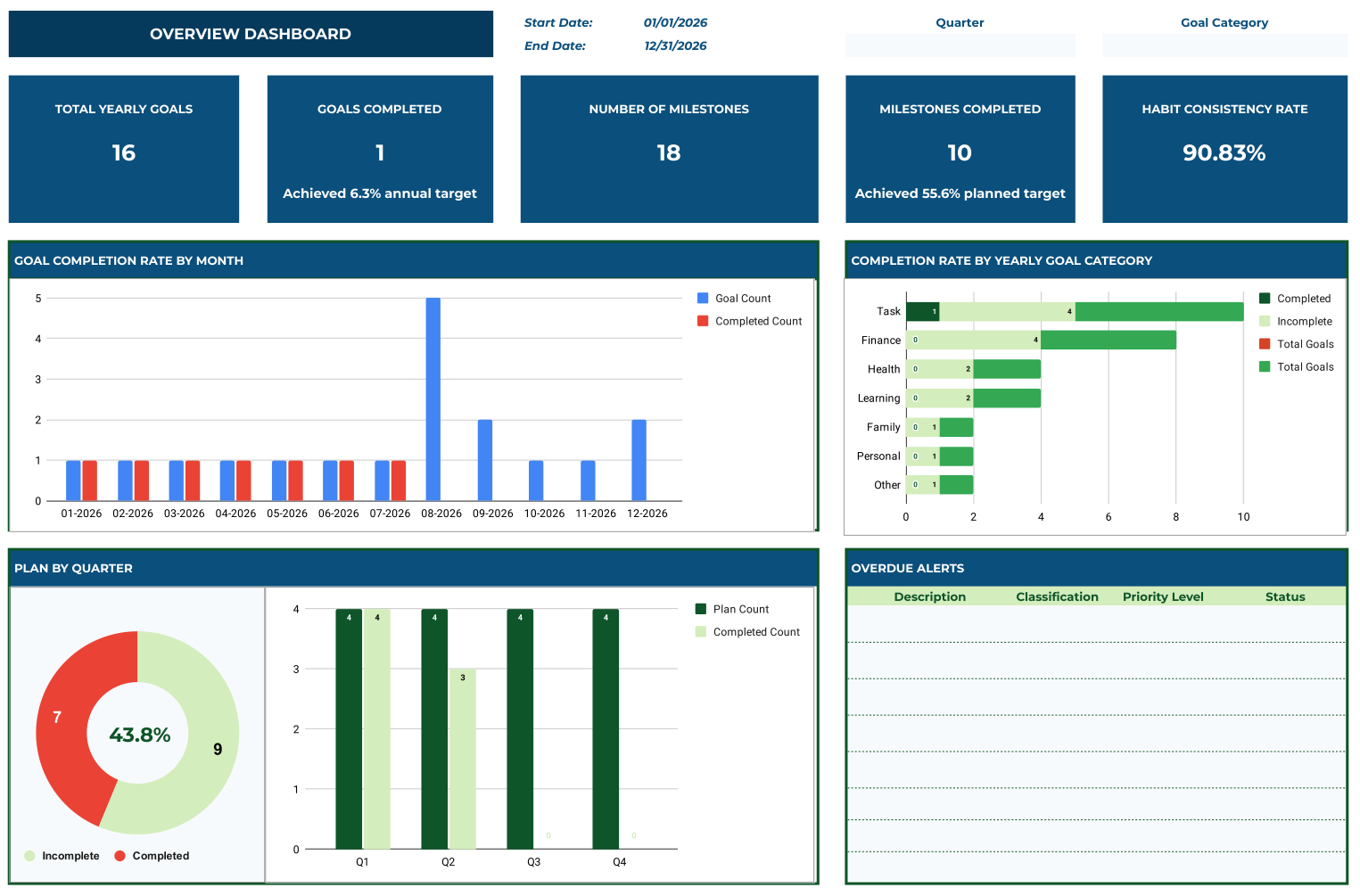The width and height of the screenshot is (1360, 896).
Task: Click the light green Completed Count quarter legend swatch
Action: click(x=701, y=631)
